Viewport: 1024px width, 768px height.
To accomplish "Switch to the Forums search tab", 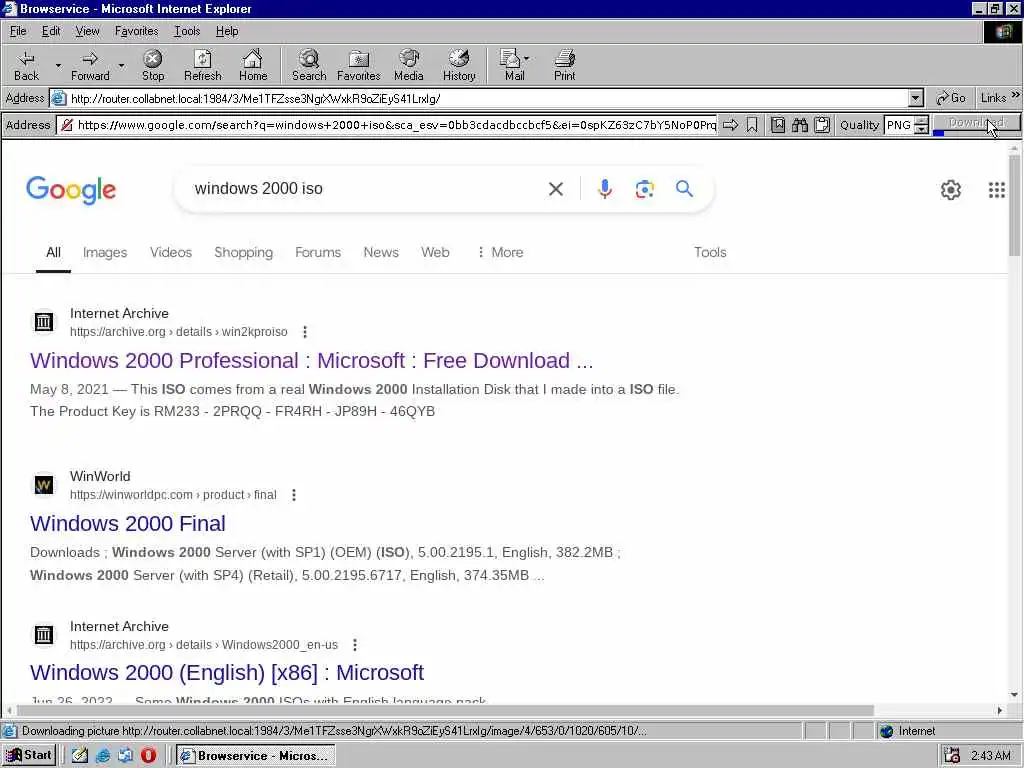I will pos(317,252).
